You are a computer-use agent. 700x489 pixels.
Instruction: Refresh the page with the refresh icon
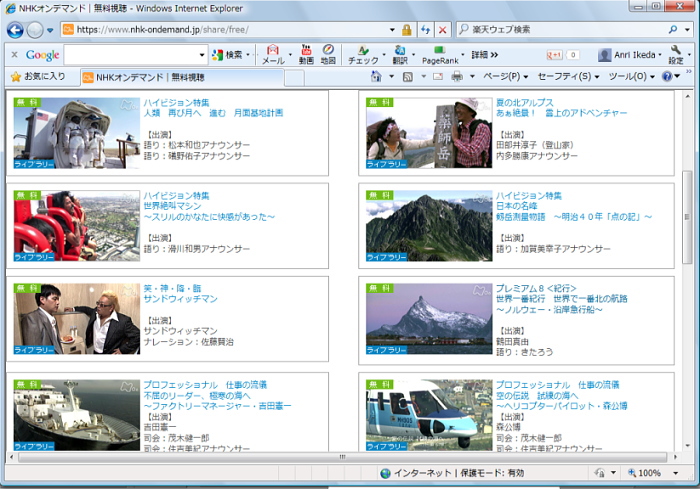pyautogui.click(x=425, y=30)
